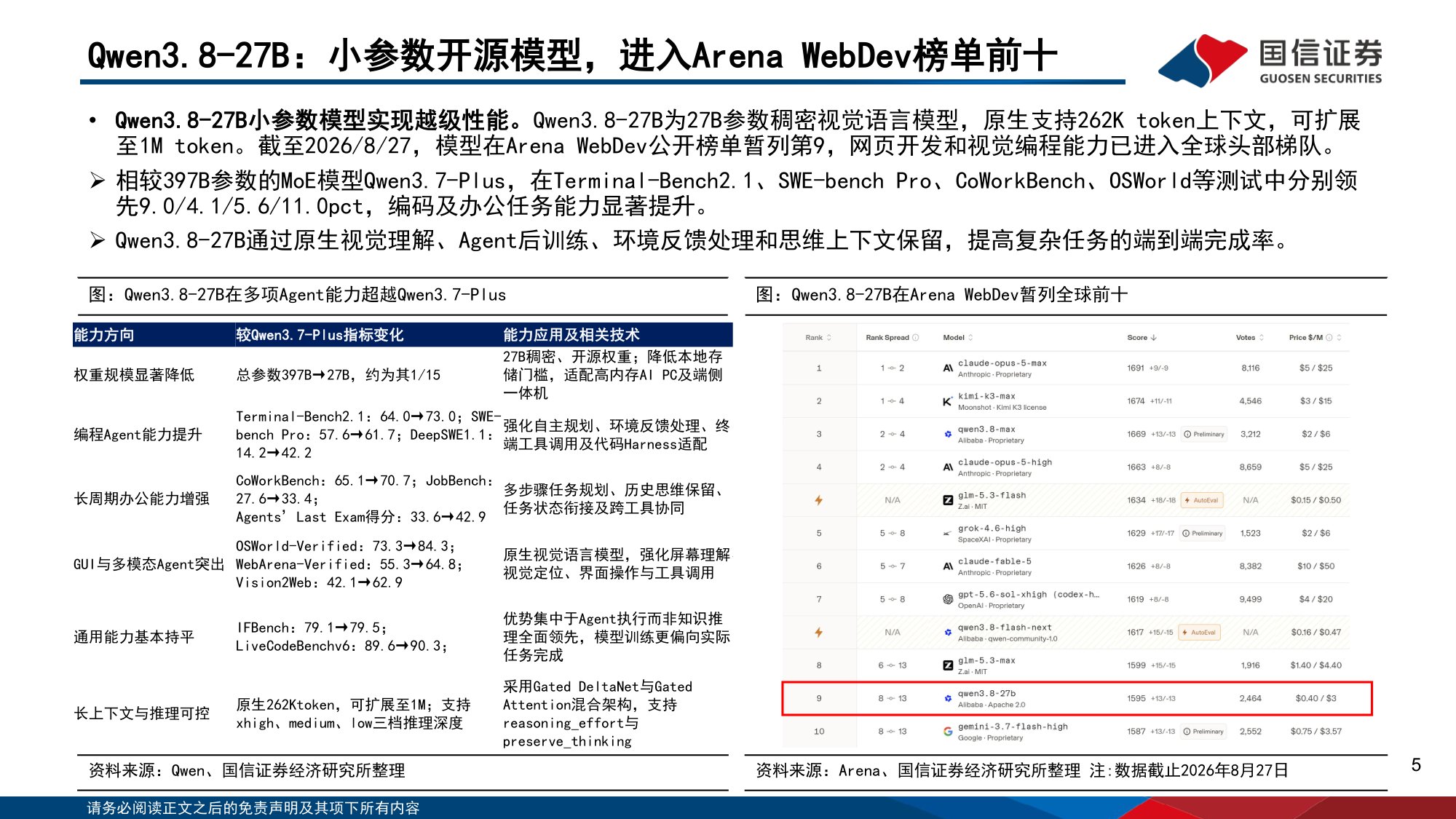
Task: Sort the leaderboard by the Rank column
Action: [818, 338]
